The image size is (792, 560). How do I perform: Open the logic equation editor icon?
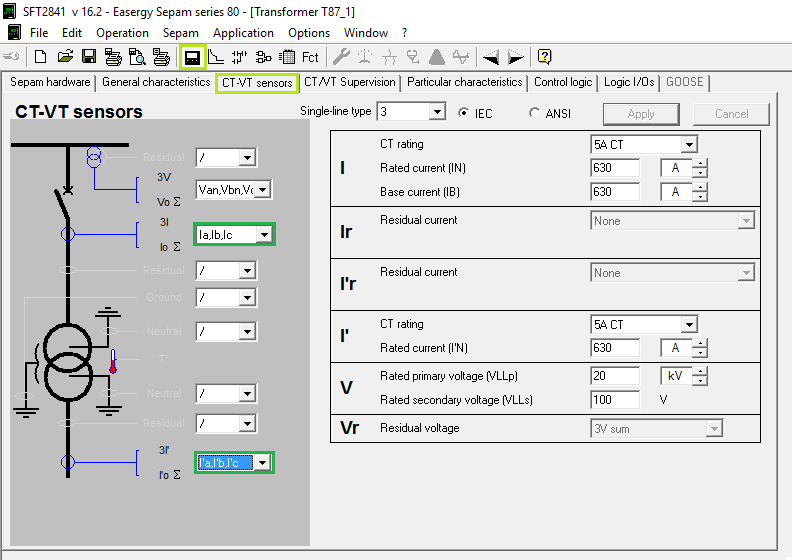click(263, 57)
